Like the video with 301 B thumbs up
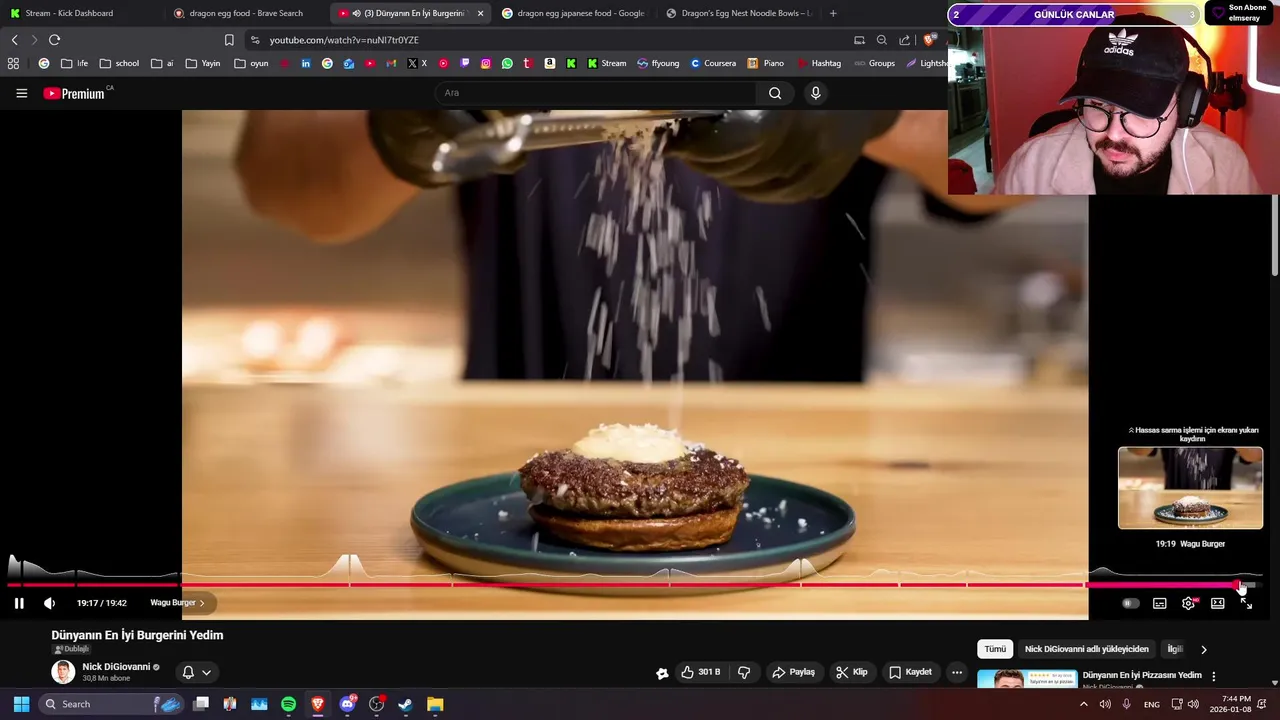The height and width of the screenshot is (720, 1280). click(700, 672)
